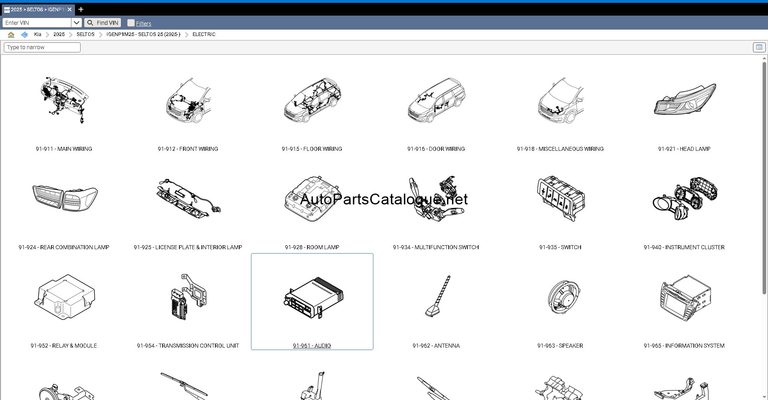Image resolution: width=768 pixels, height=400 pixels.
Task: Click the 91-940 - INSTRUMENT CLUSTER label
Action: point(684,247)
